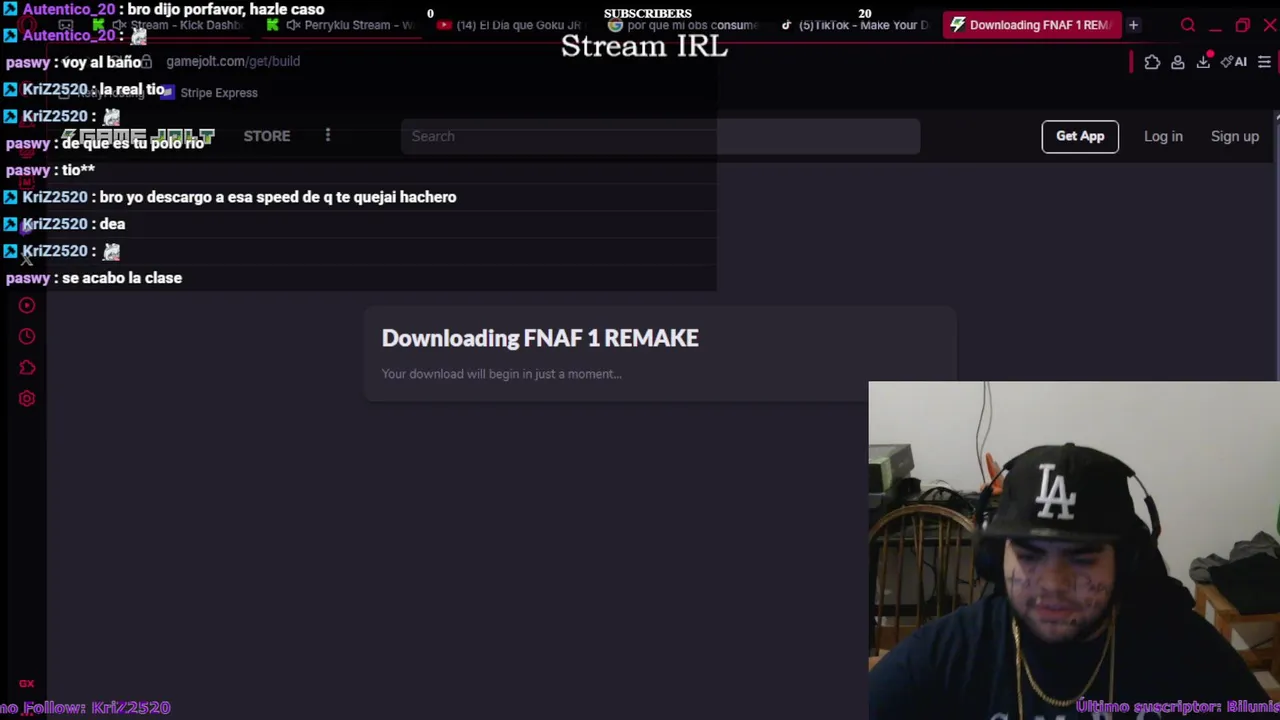The height and width of the screenshot is (720, 1280).
Task: Open the STORE link in Game Jolt header
Action: 267,136
